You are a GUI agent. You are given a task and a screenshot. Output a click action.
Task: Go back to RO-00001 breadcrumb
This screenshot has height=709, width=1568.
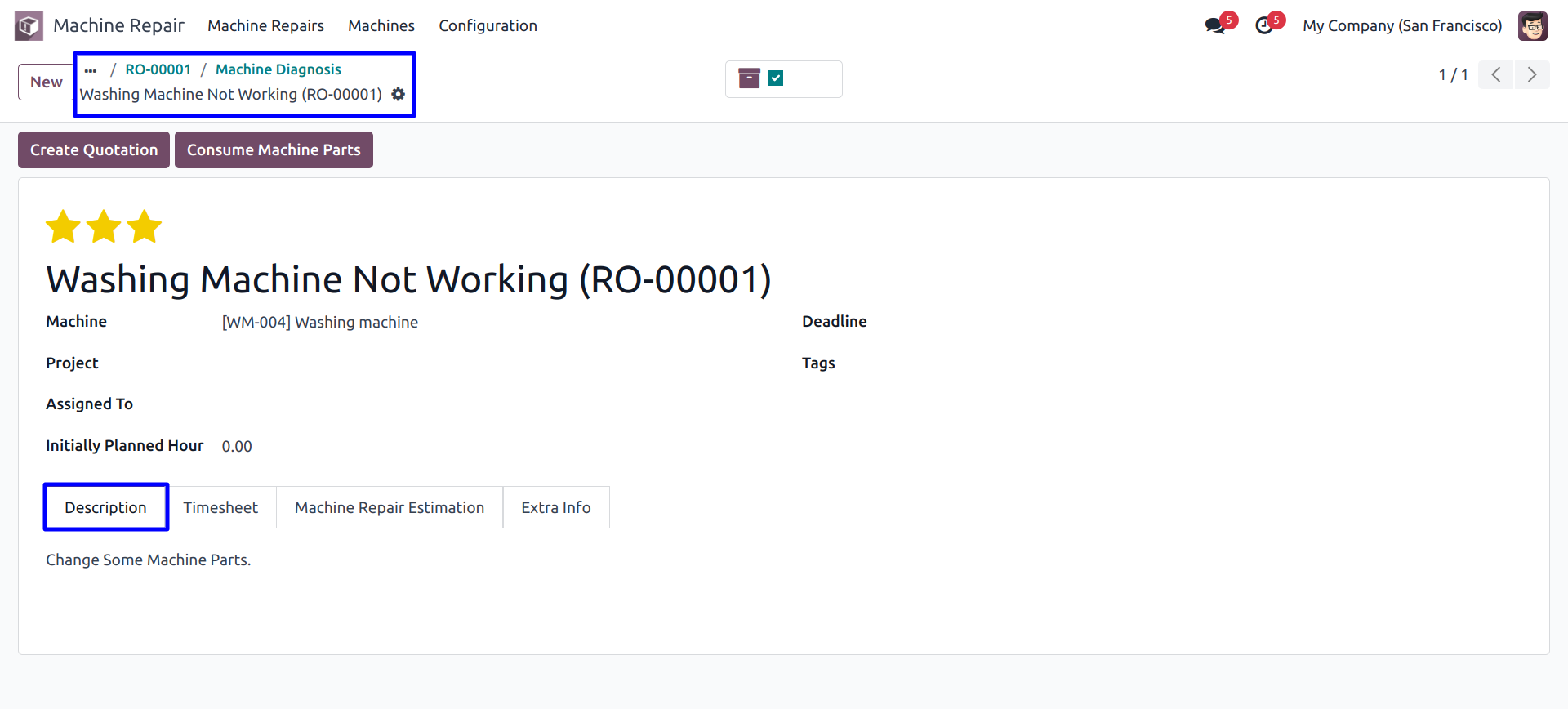[x=158, y=69]
